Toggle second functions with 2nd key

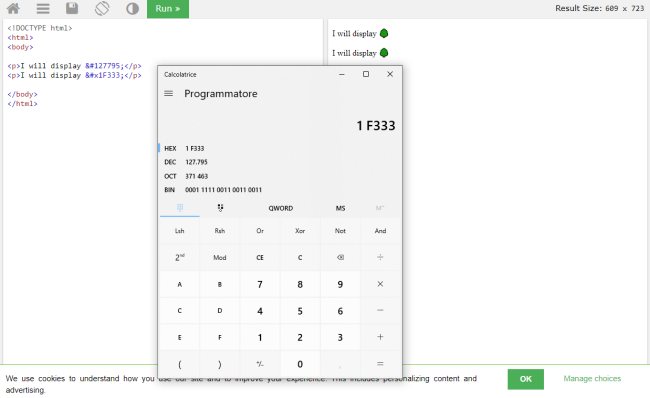pyautogui.click(x=179, y=257)
